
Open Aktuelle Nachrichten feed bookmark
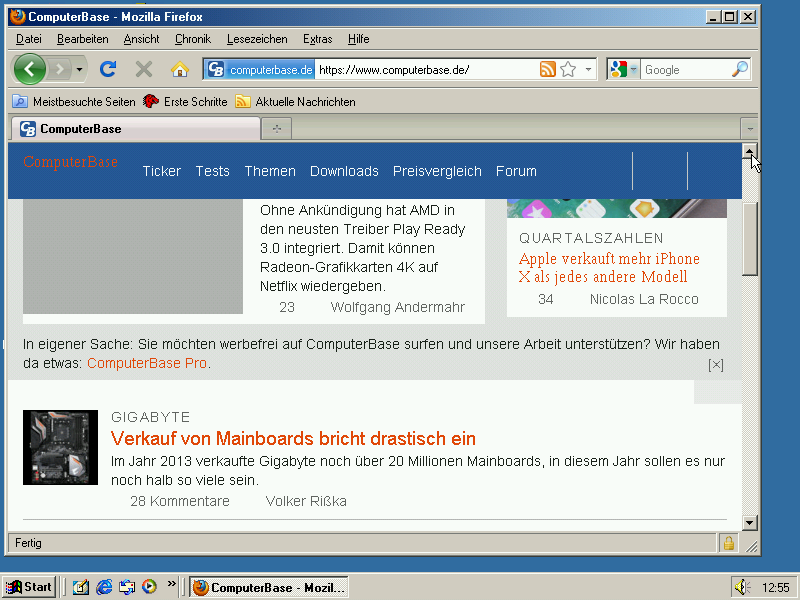[295, 102]
